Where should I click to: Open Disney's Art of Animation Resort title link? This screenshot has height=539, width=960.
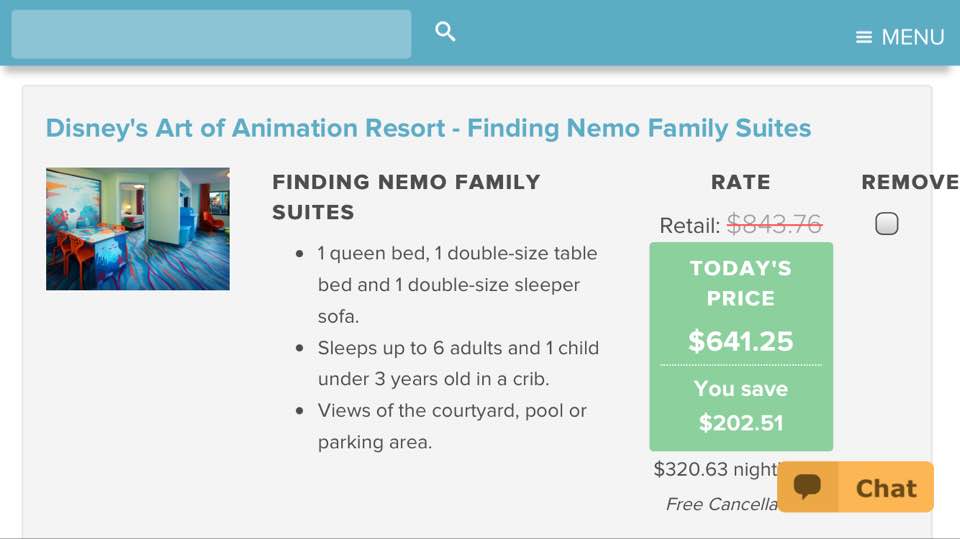429,128
